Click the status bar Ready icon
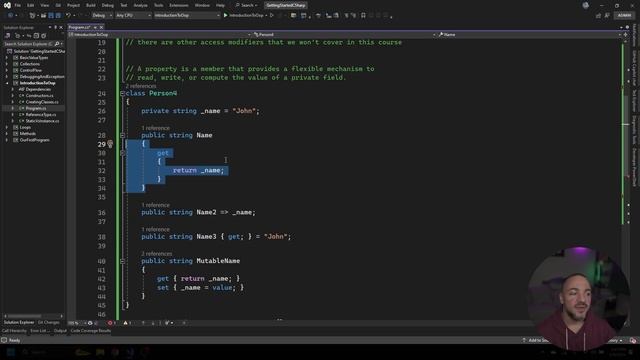 click(x=4, y=340)
